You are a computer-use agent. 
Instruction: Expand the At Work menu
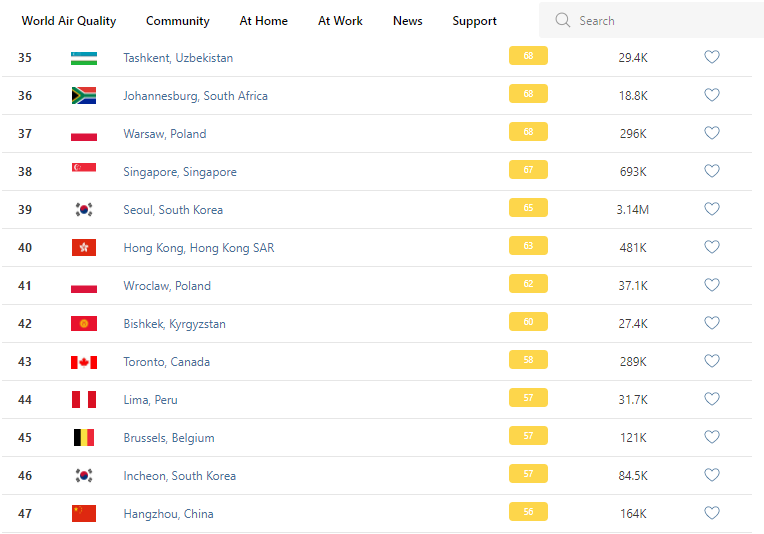tap(340, 21)
